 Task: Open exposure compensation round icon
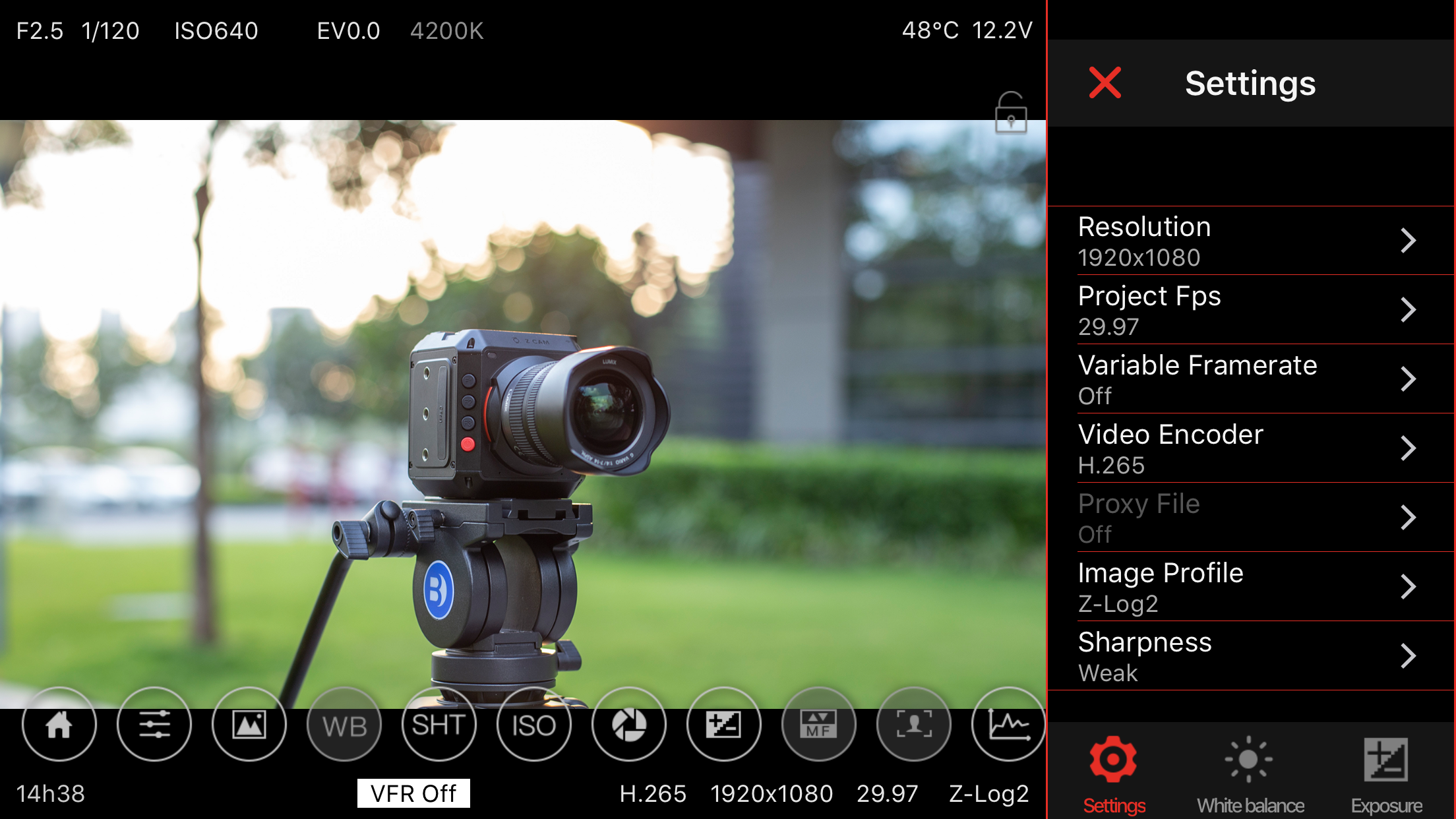pyautogui.click(x=723, y=725)
